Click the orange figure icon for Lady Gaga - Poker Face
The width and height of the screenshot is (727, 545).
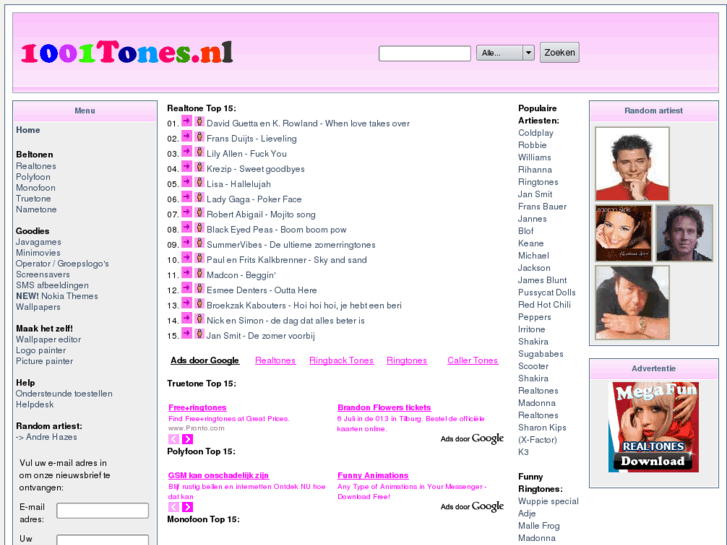pos(199,197)
